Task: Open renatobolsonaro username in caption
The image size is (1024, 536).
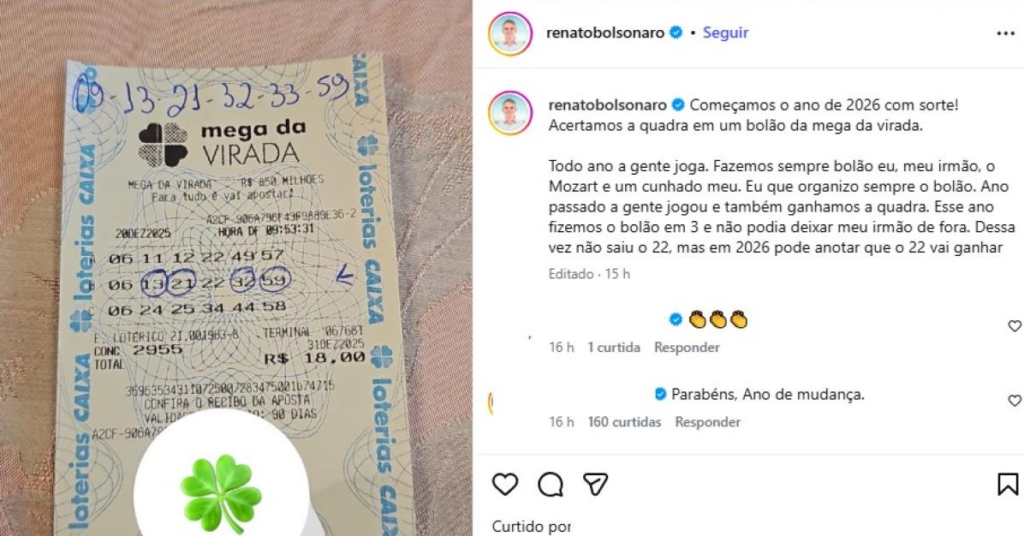Action: (607, 105)
